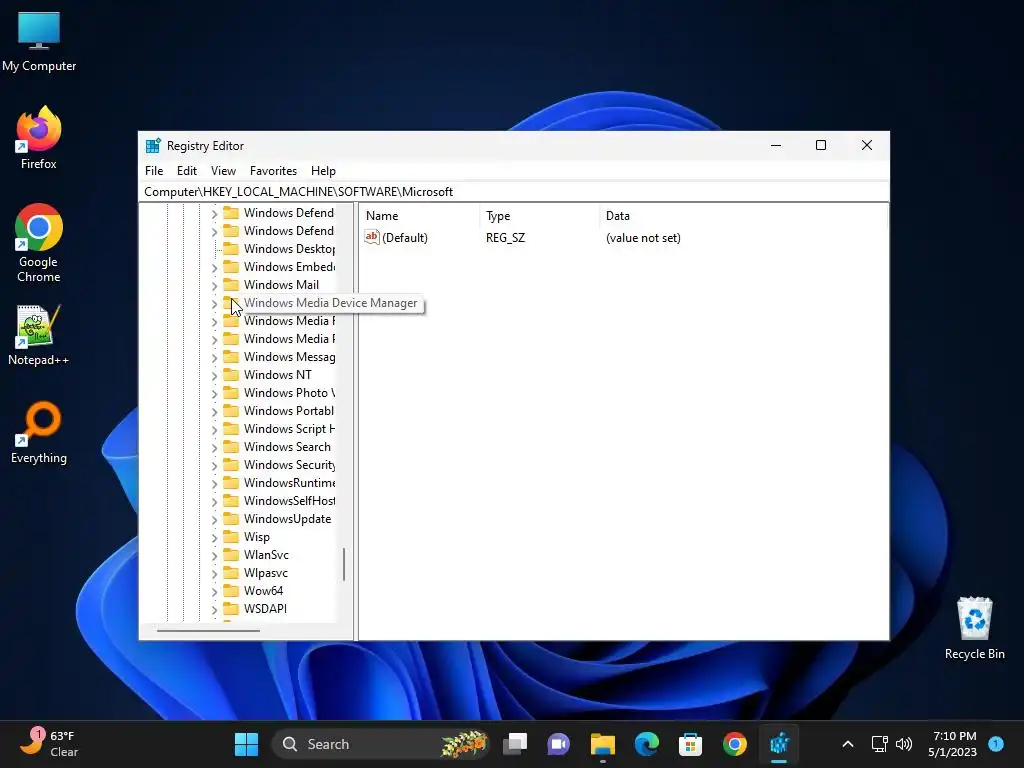Open Google Chrome desktop shortcut
Viewport: 1024px width, 768px height.
[x=39, y=242]
